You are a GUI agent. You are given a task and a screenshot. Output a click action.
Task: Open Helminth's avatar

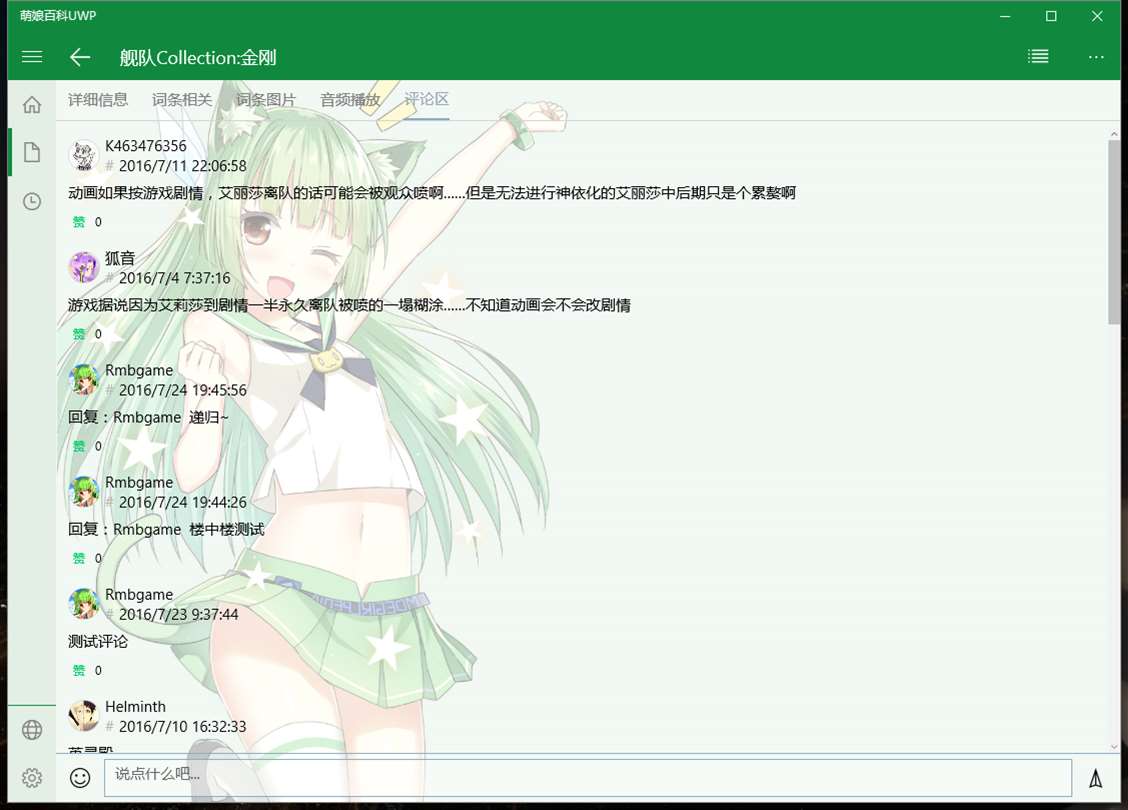83,716
